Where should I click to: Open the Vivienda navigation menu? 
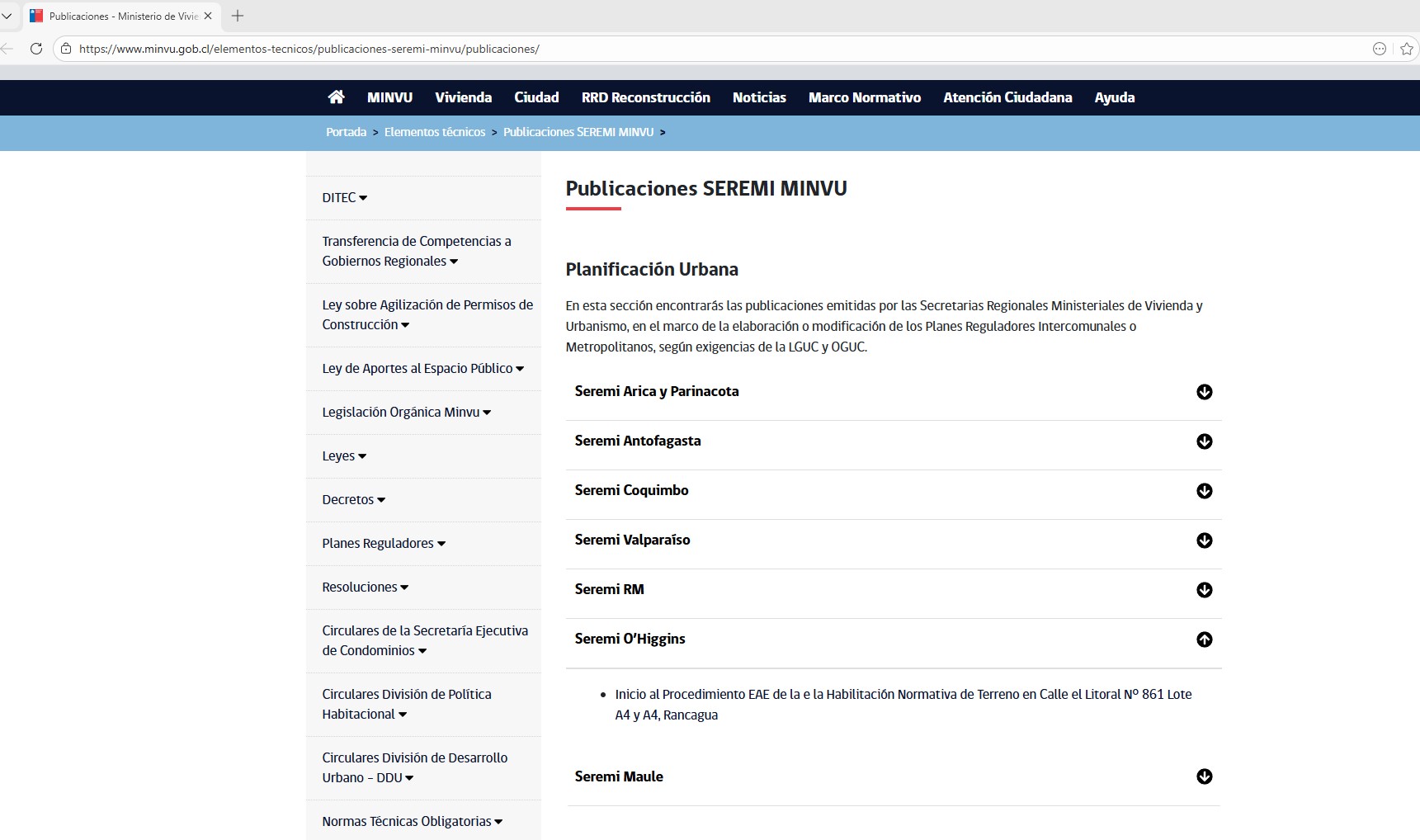pyautogui.click(x=463, y=97)
